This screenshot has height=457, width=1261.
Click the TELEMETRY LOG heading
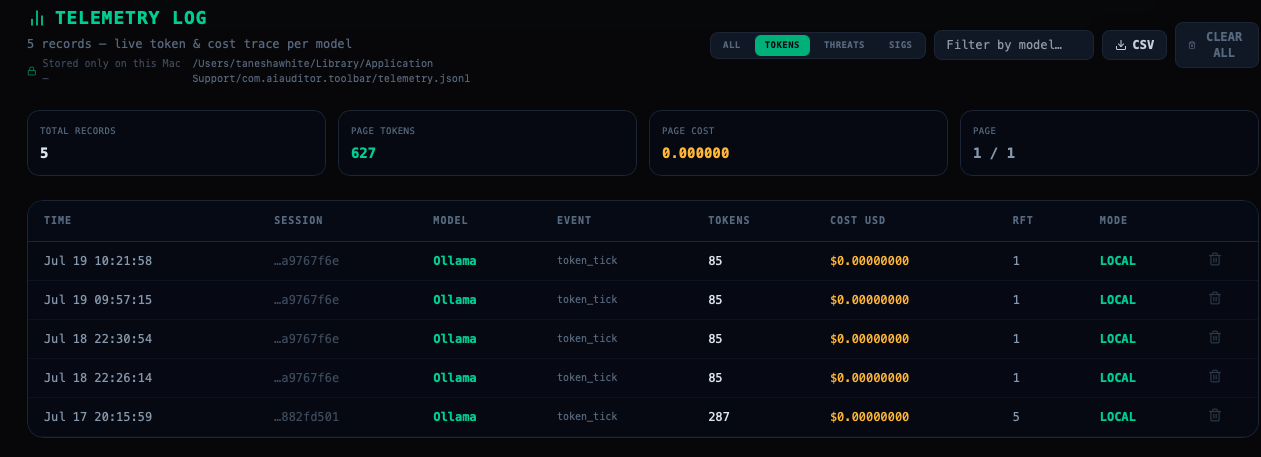point(131,18)
